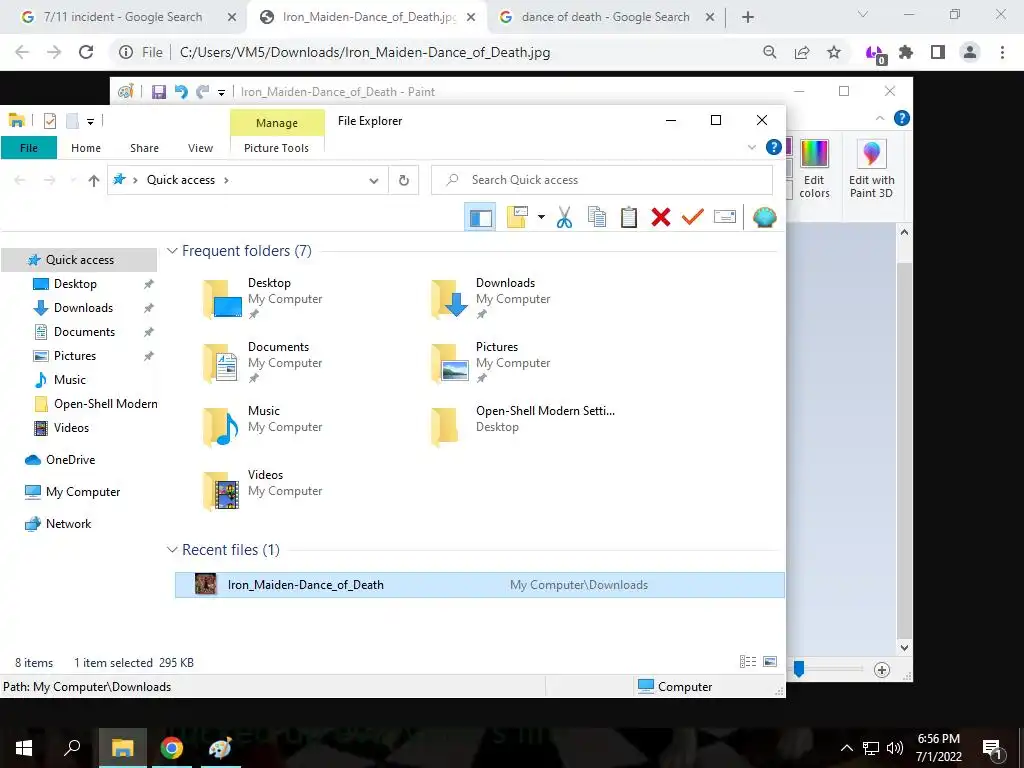Select Desktop in the navigation pane
Viewport: 1024px width, 768px height.
(75, 283)
